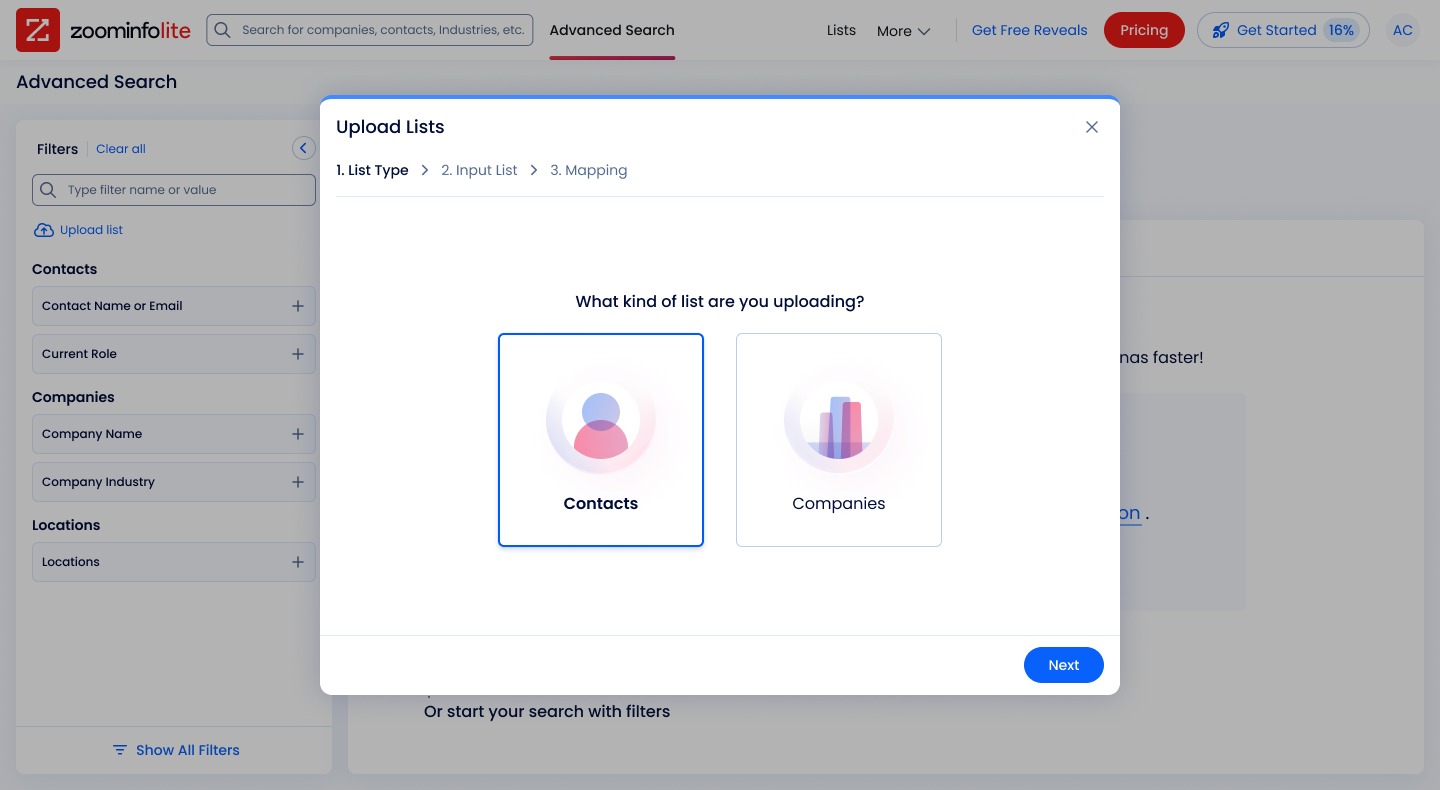Click Show All Filters text
This screenshot has width=1440, height=790.
click(x=188, y=750)
